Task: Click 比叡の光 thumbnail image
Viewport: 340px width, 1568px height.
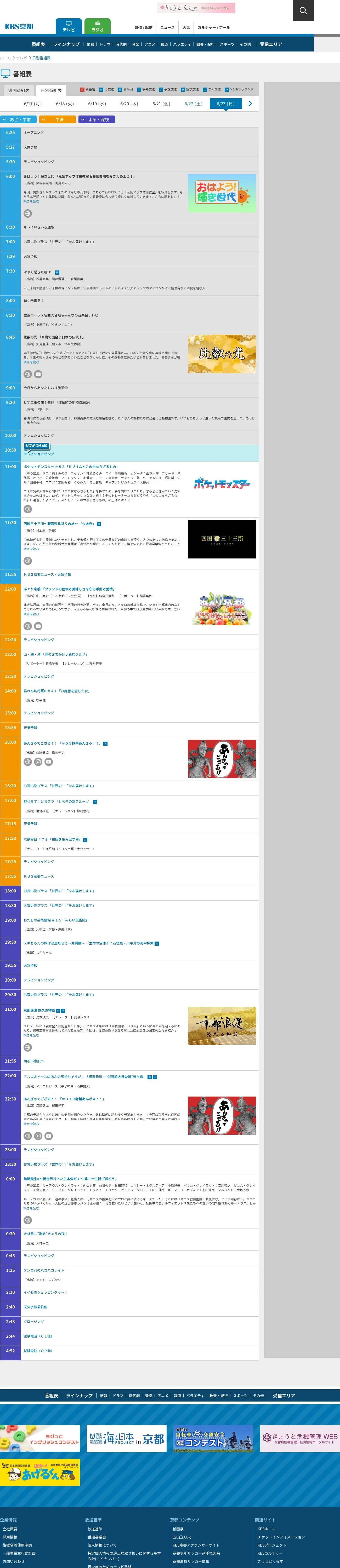Action: coord(222,354)
